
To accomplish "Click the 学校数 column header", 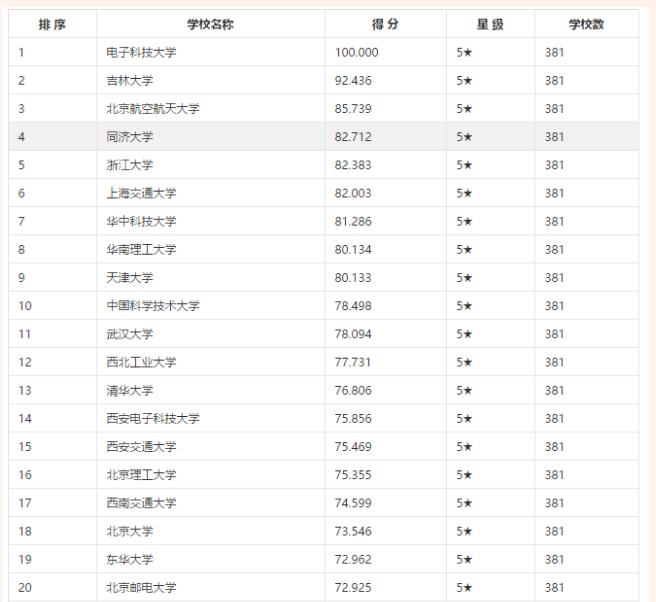I will click(x=586, y=24).
